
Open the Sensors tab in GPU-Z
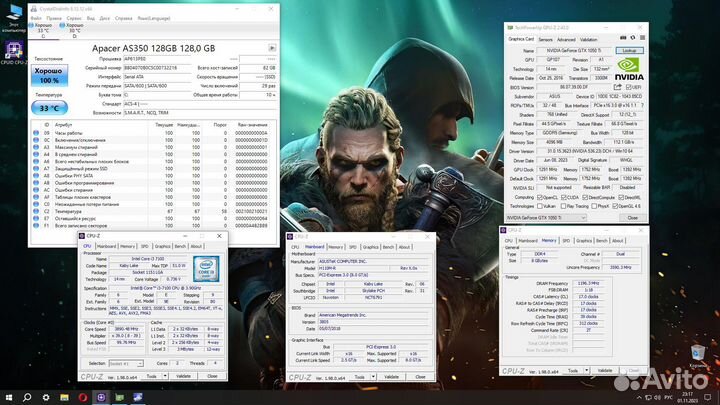(x=545, y=39)
